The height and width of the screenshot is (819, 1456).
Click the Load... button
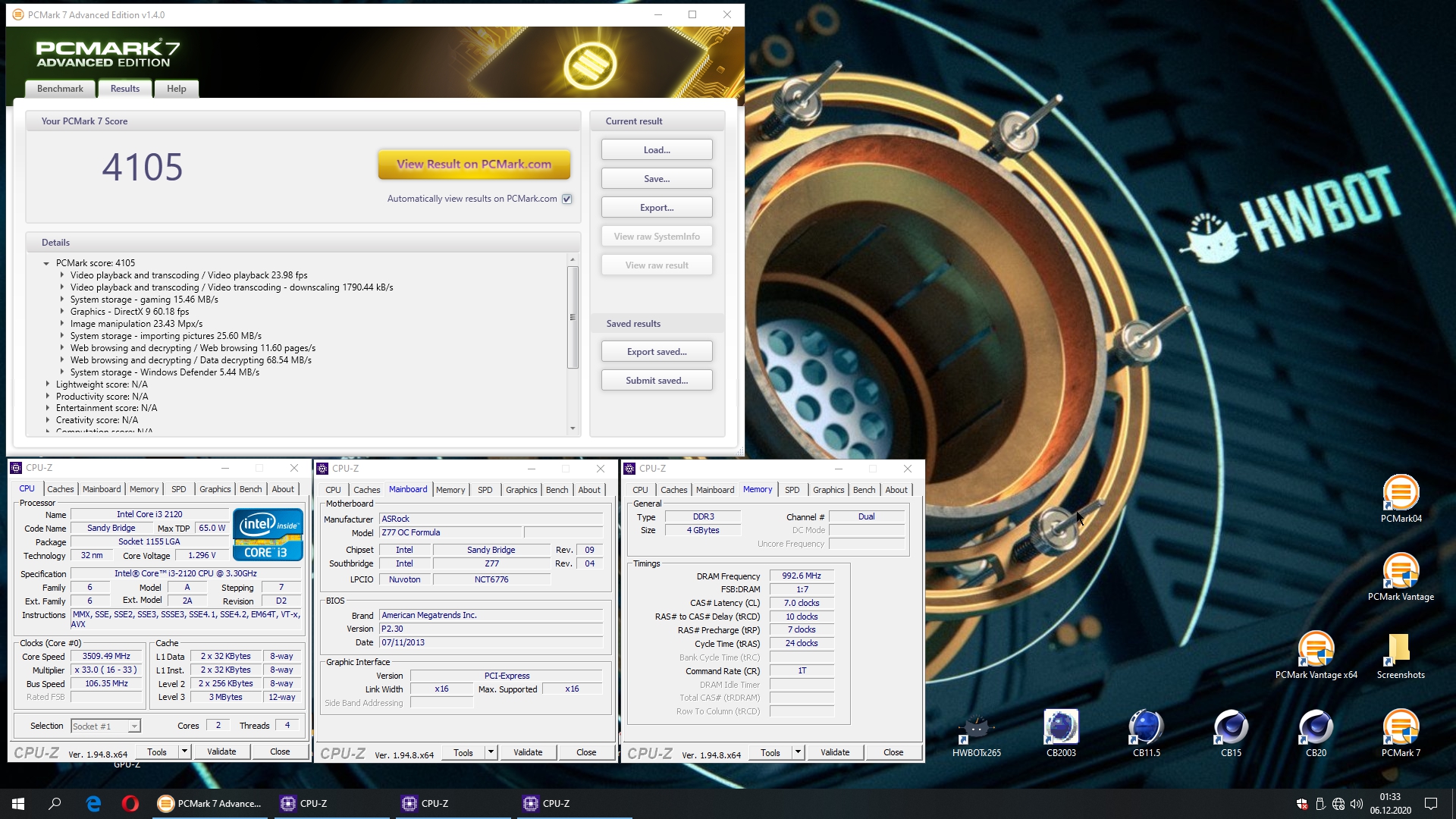click(657, 150)
